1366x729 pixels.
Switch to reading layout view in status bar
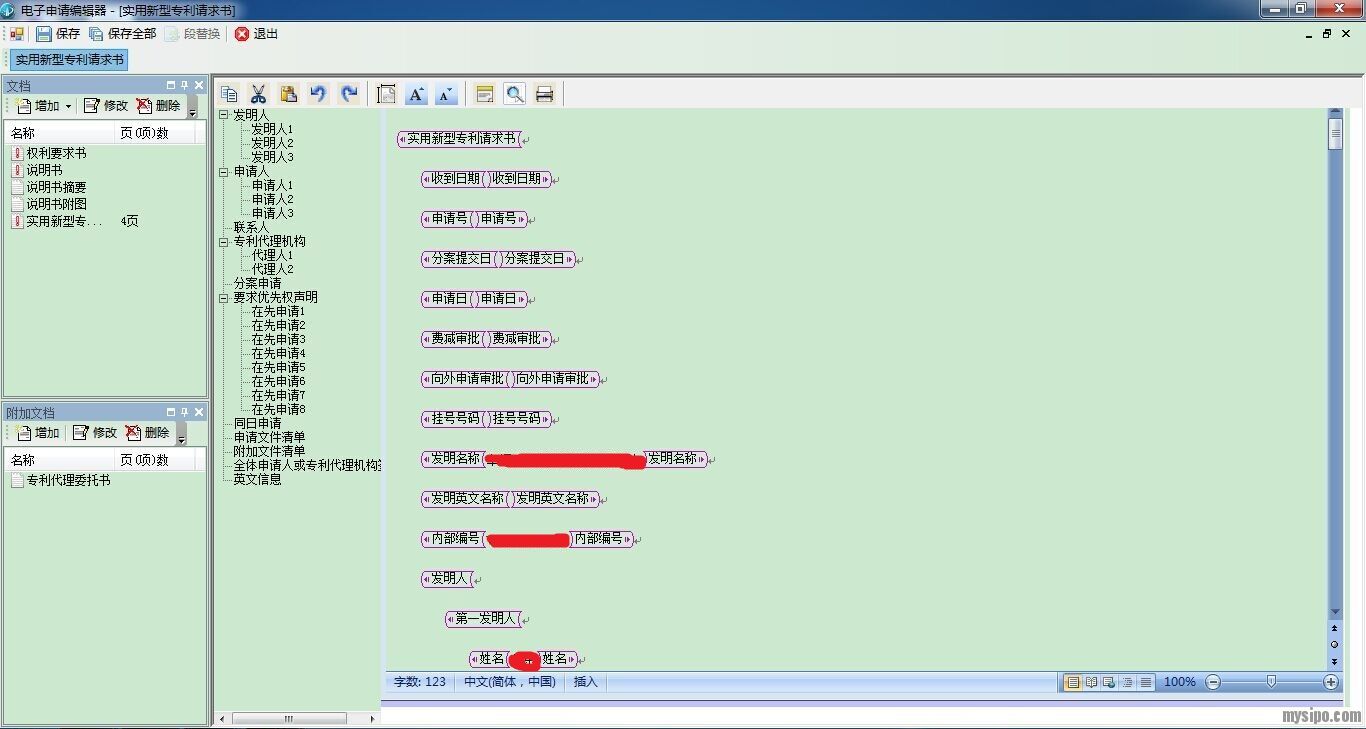[x=1091, y=682]
